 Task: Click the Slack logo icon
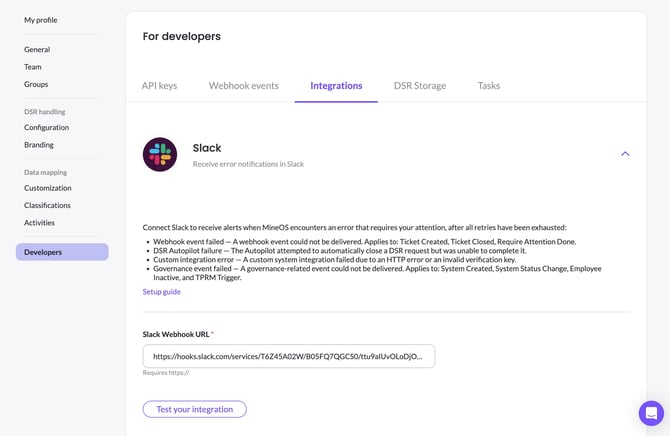160,154
